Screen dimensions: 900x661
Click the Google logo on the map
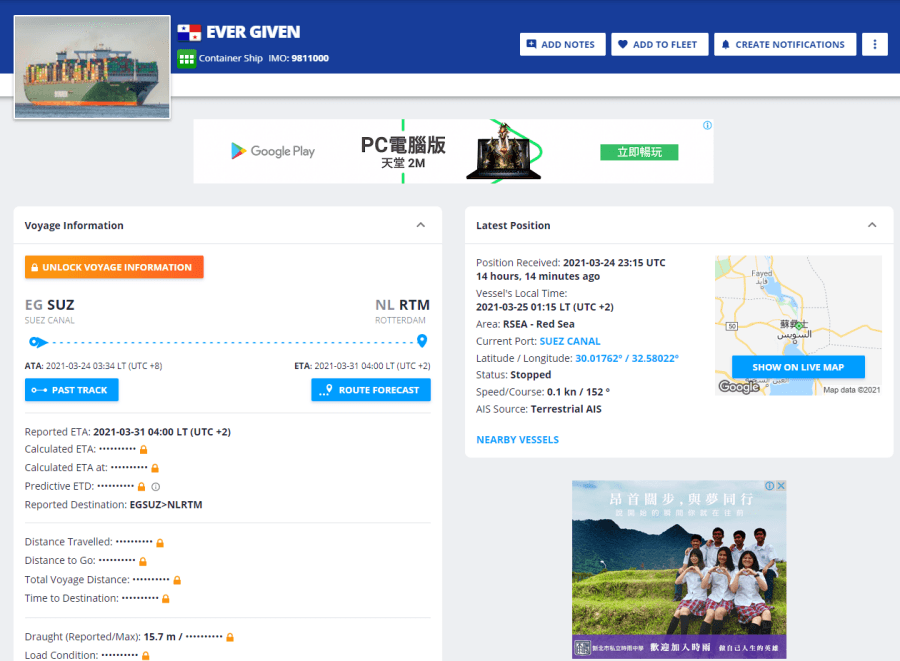coord(739,387)
